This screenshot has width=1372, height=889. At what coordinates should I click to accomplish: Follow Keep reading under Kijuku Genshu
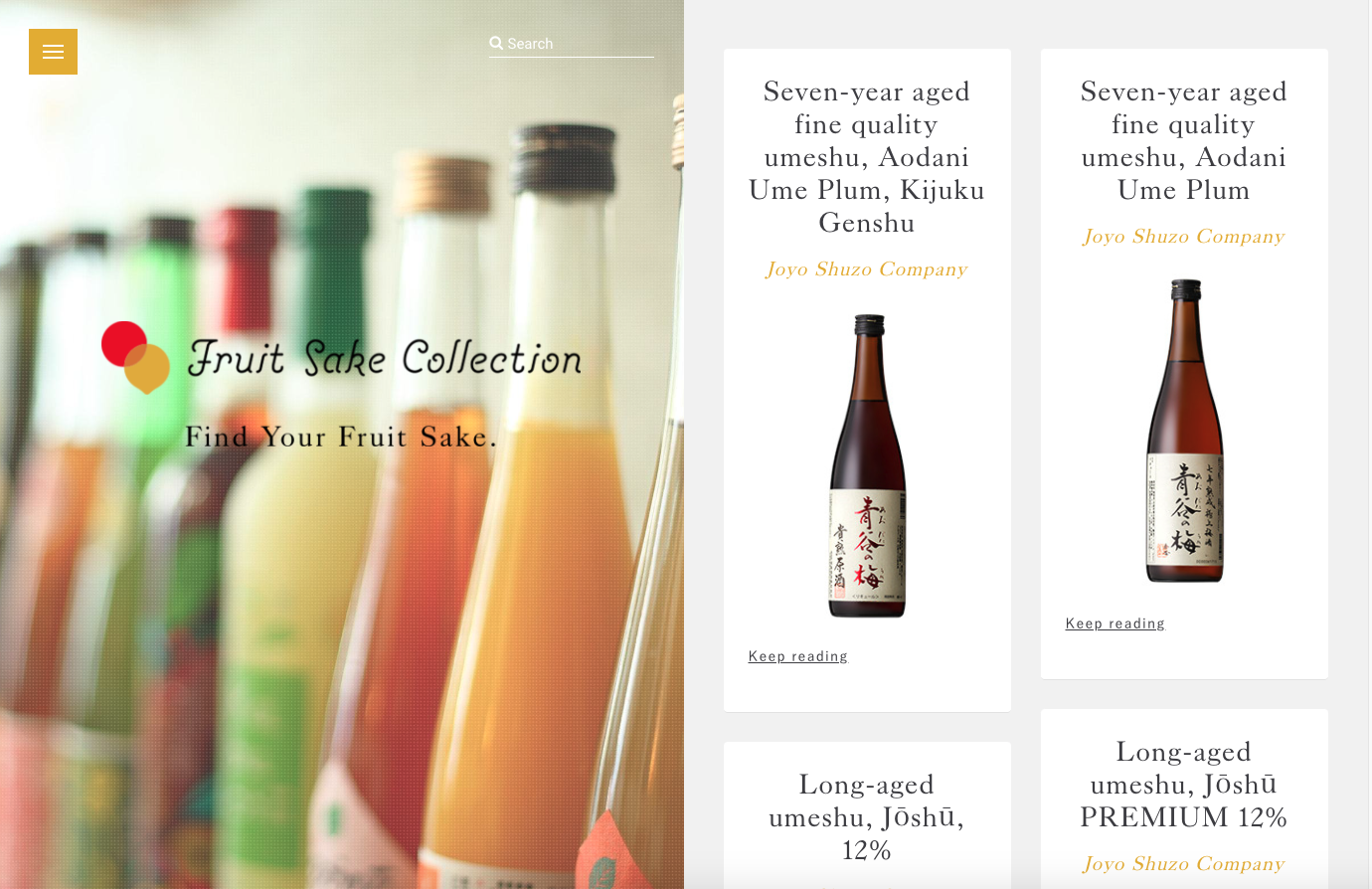tap(798, 656)
